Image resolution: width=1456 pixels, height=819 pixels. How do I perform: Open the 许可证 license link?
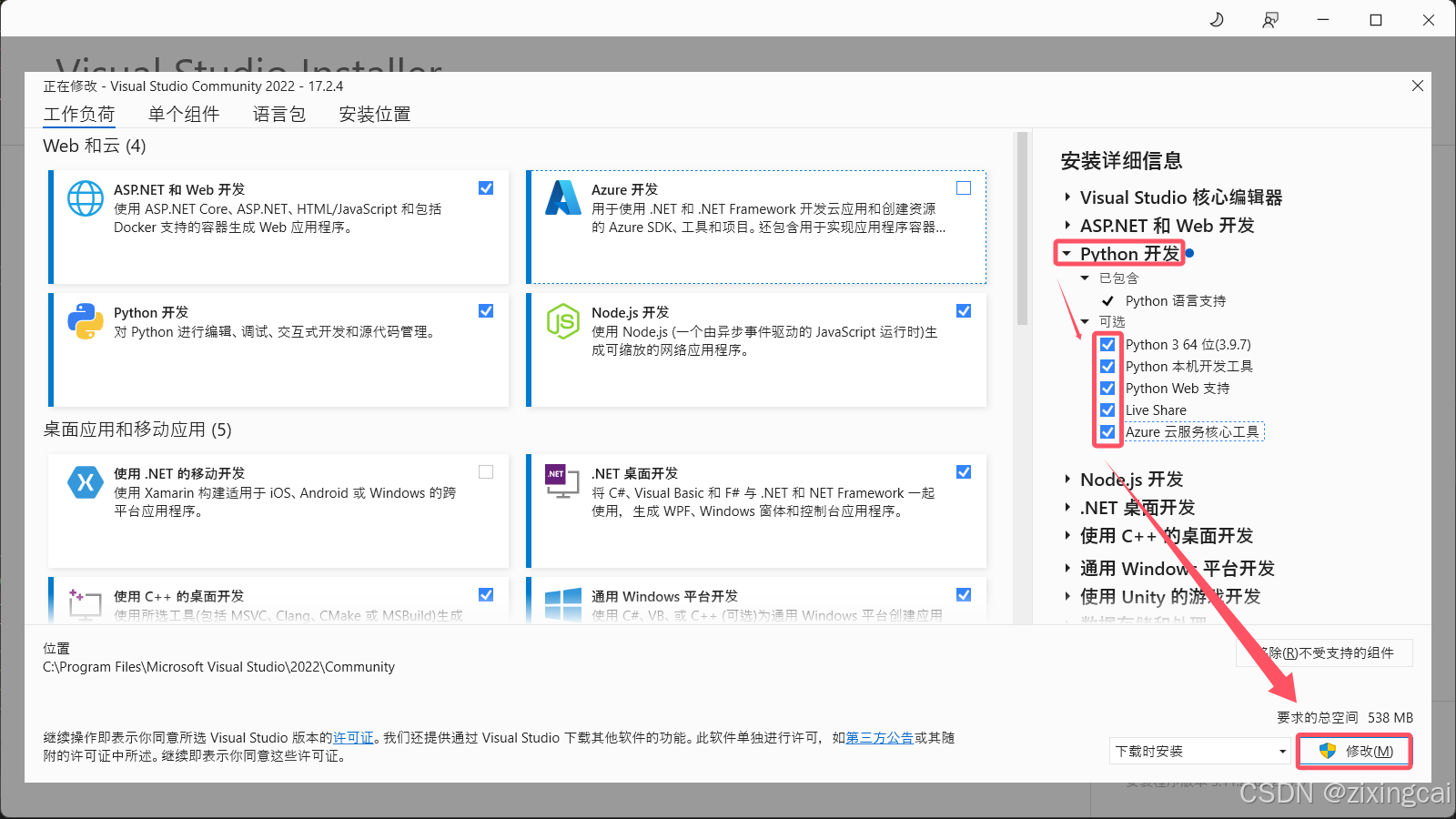click(353, 738)
